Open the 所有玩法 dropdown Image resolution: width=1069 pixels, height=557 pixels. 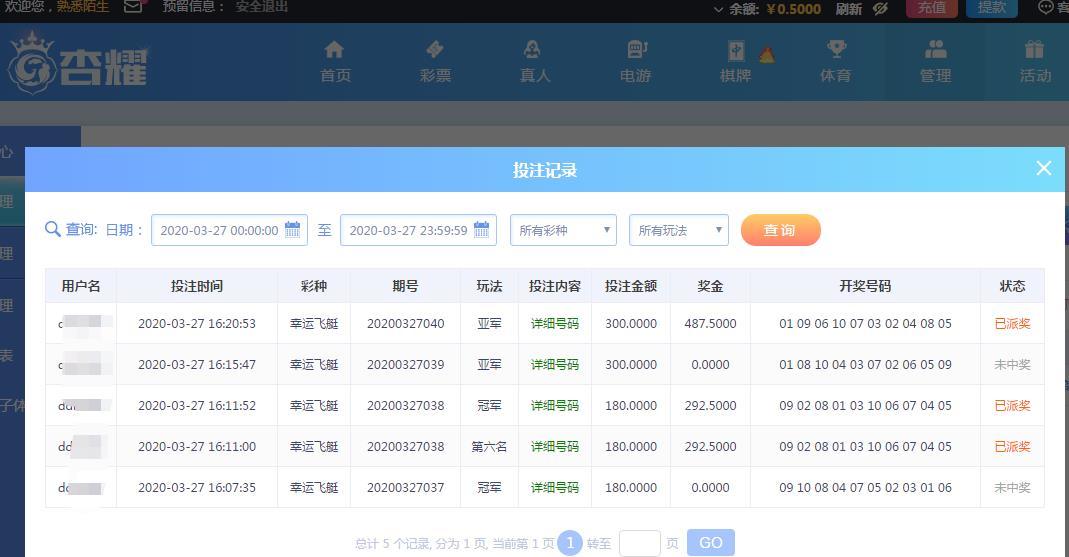[x=678, y=230]
